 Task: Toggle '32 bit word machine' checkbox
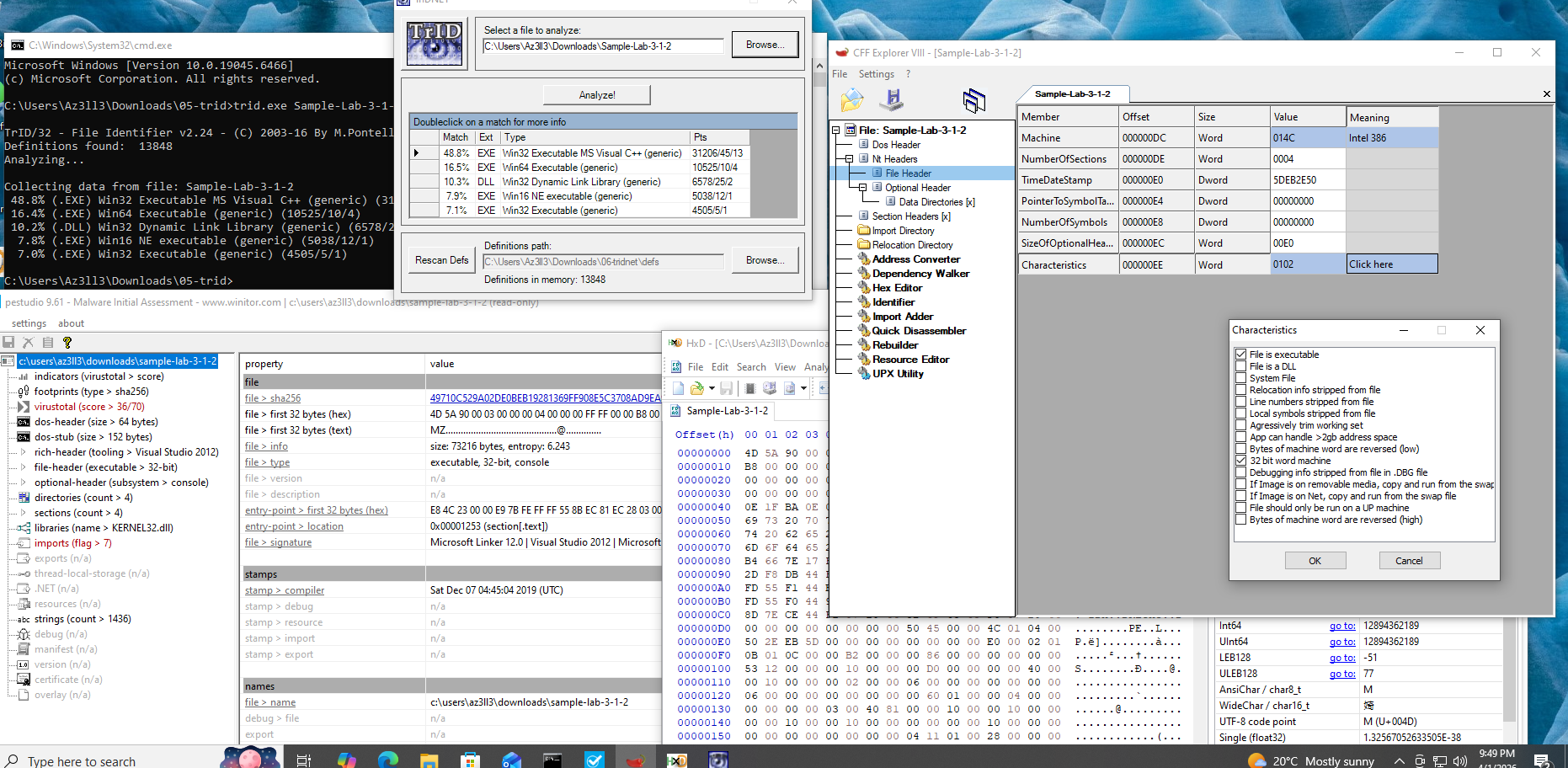tap(1240, 461)
